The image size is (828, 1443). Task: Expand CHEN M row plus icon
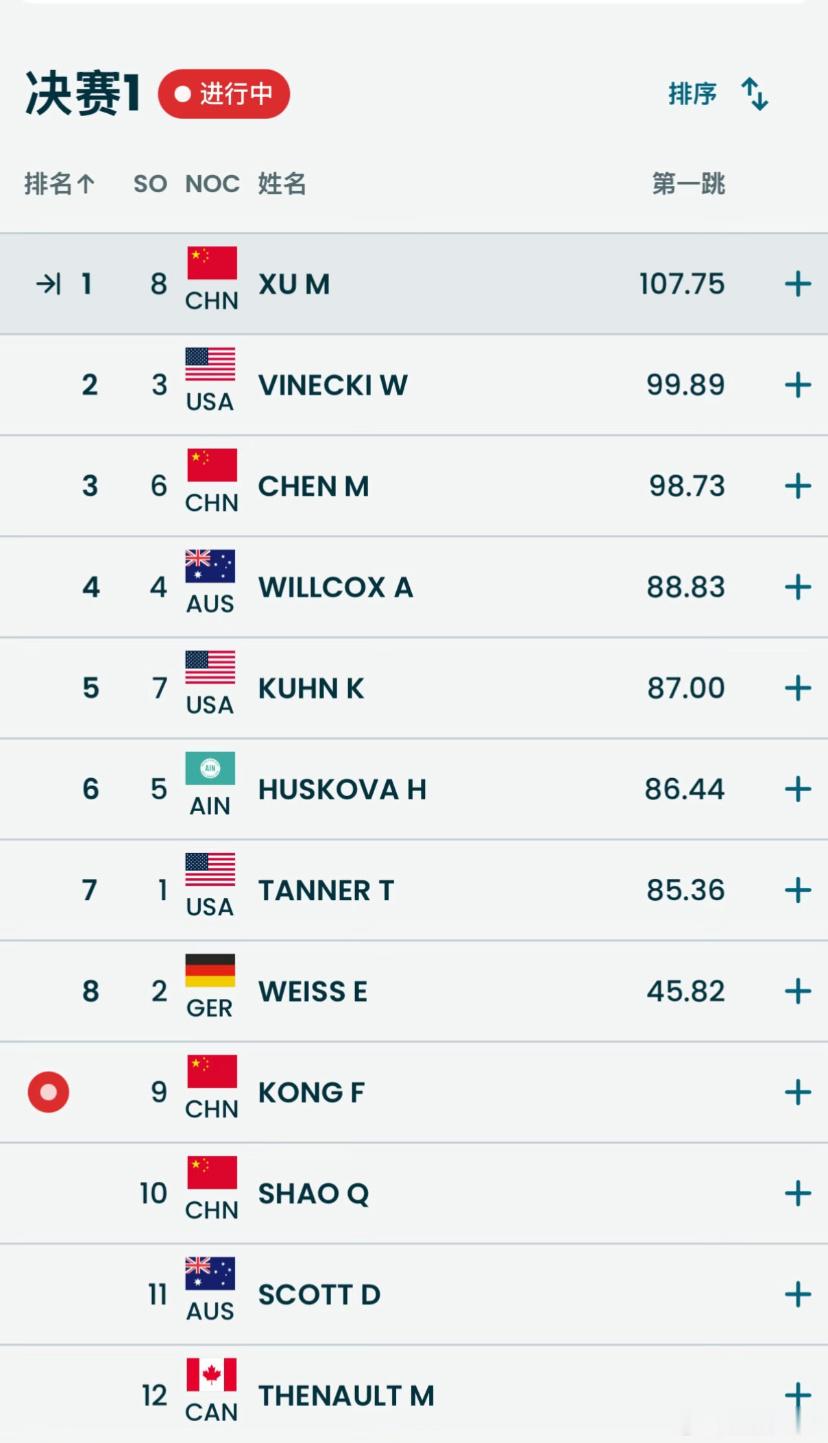(797, 486)
